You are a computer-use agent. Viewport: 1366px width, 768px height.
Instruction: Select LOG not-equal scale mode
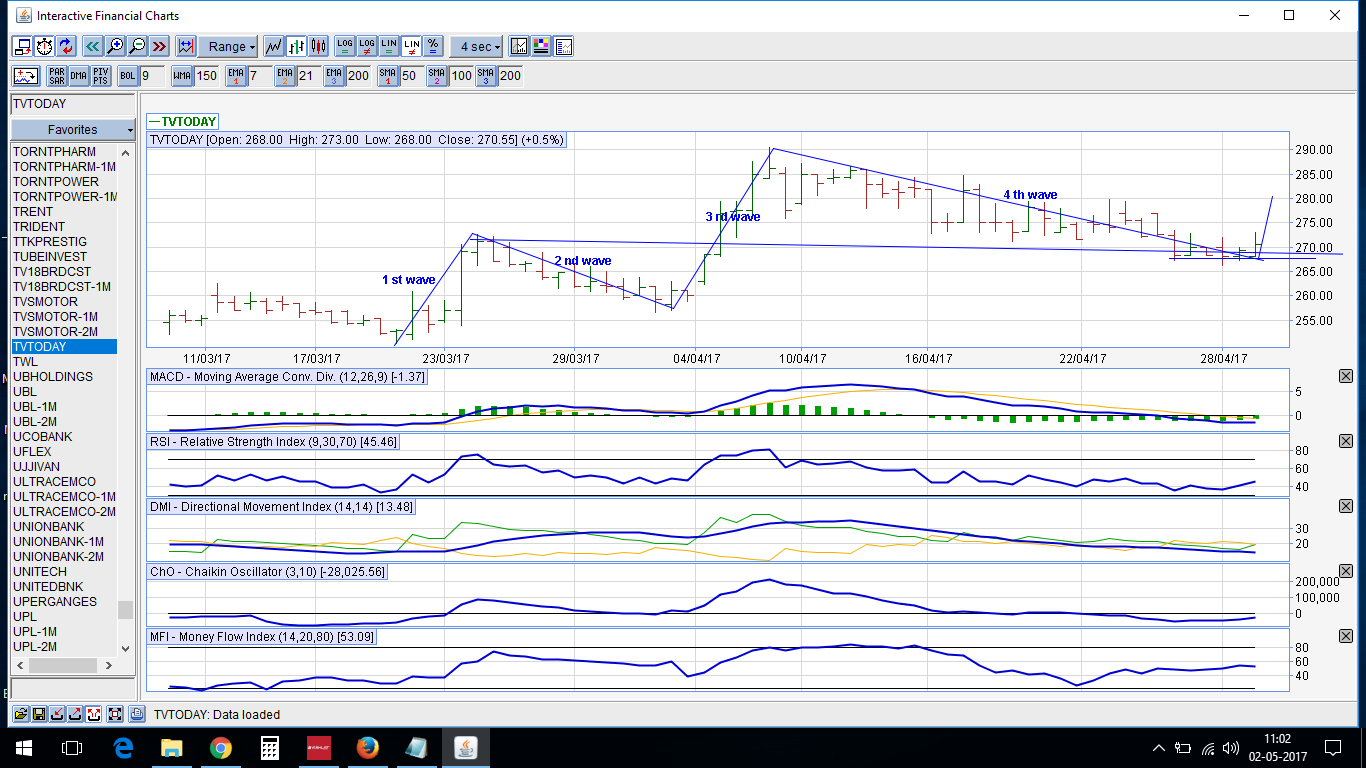(x=367, y=46)
